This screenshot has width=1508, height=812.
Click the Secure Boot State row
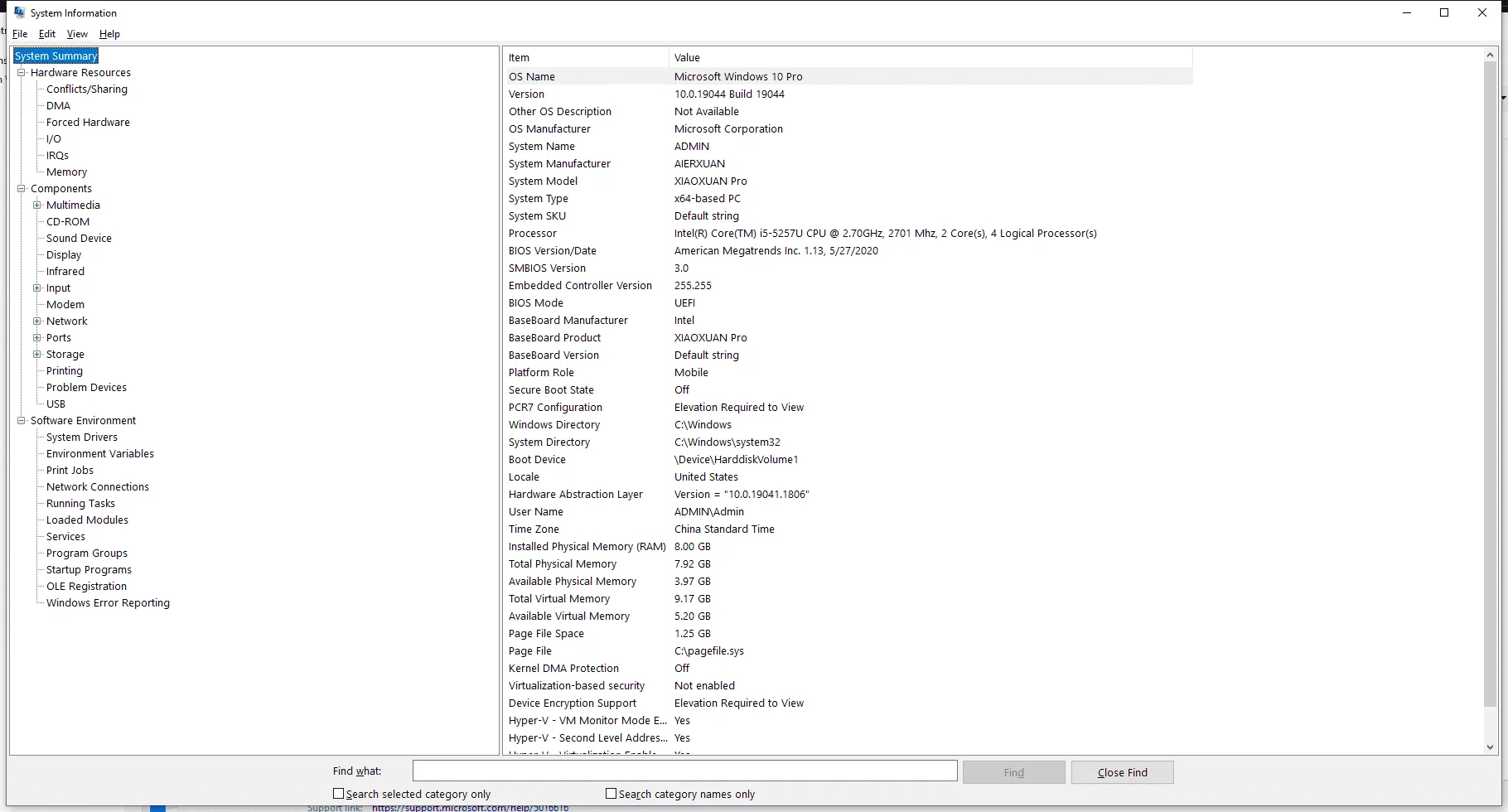pyautogui.click(x=848, y=390)
